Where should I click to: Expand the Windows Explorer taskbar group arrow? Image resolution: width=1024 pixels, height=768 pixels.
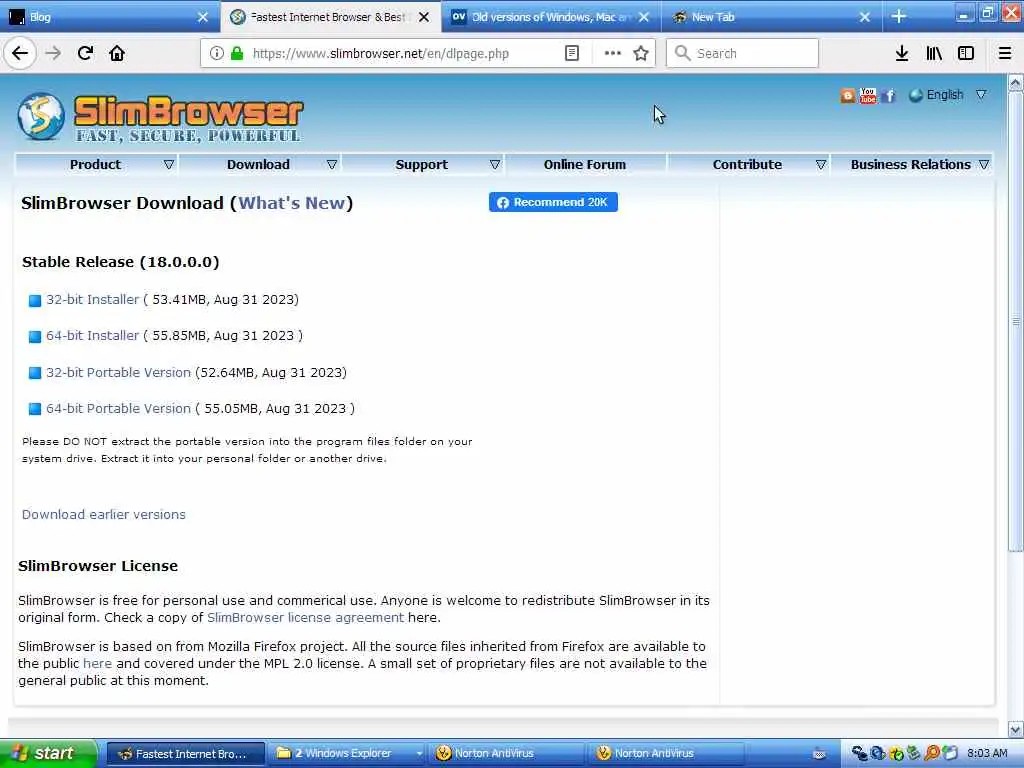[x=419, y=754]
